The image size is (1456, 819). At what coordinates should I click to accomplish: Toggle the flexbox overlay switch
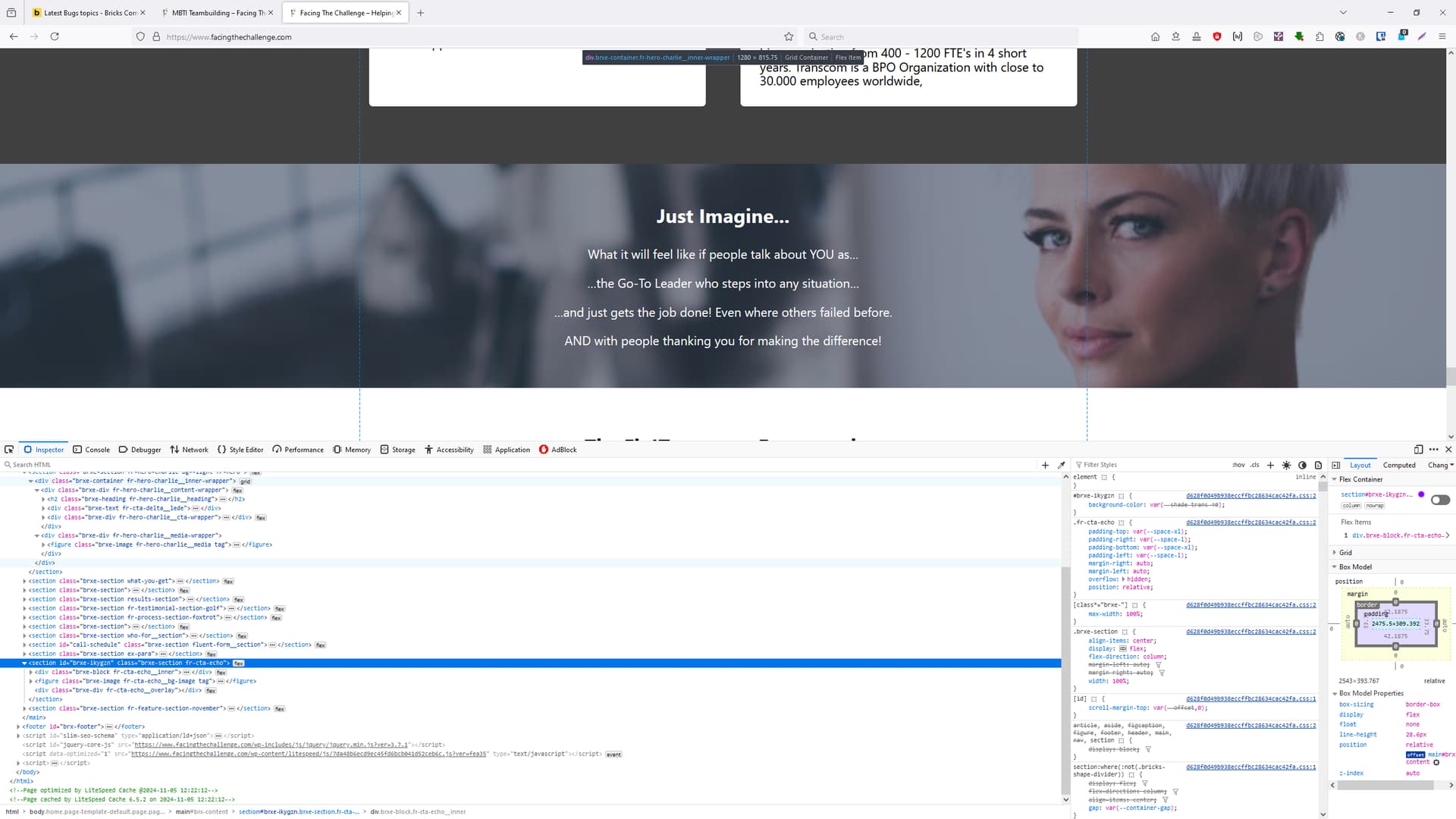pos(1440,500)
